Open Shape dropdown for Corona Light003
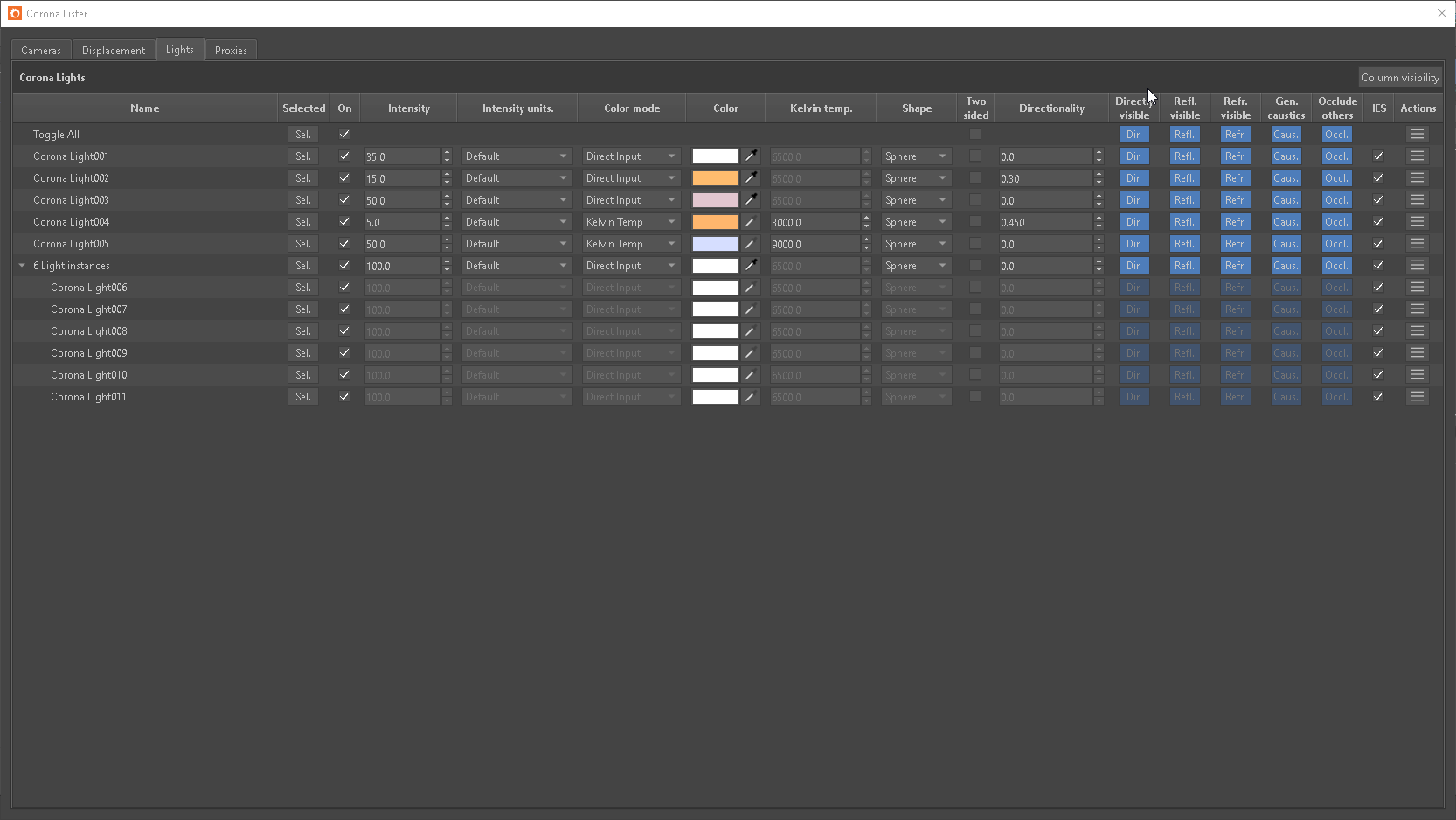Viewport: 1456px width, 820px height. click(x=916, y=200)
